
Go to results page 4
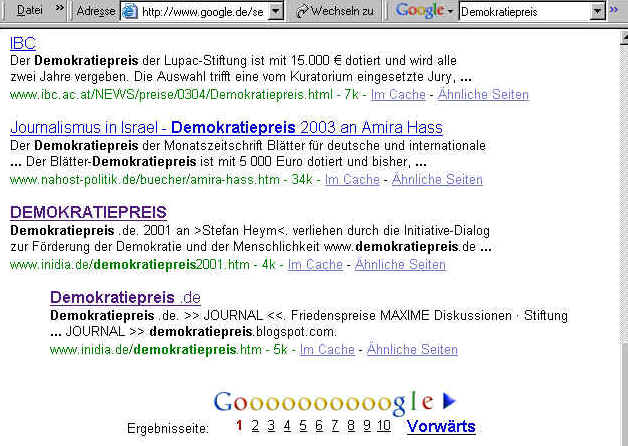287,426
